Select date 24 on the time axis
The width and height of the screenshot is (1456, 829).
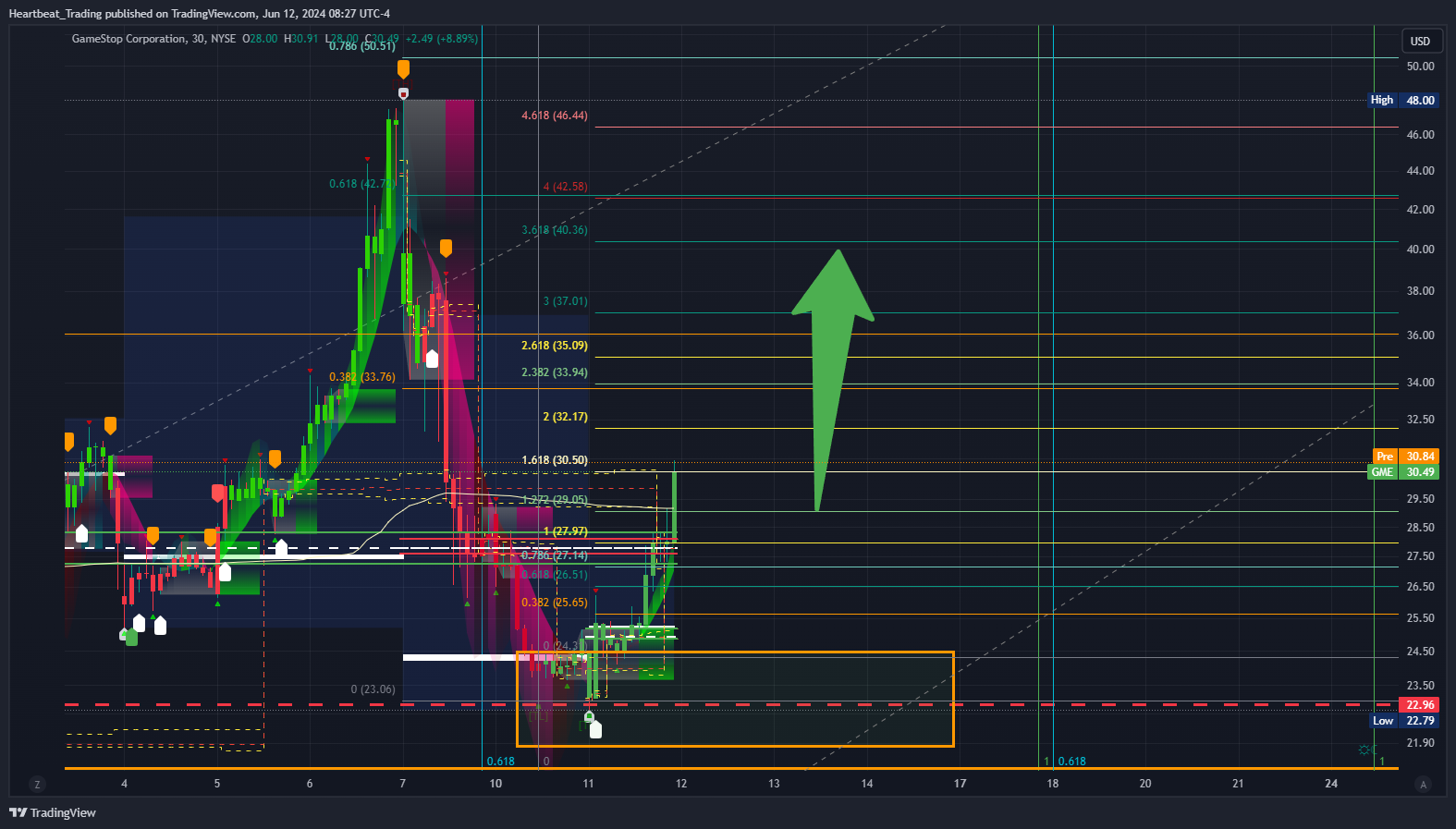[1331, 784]
